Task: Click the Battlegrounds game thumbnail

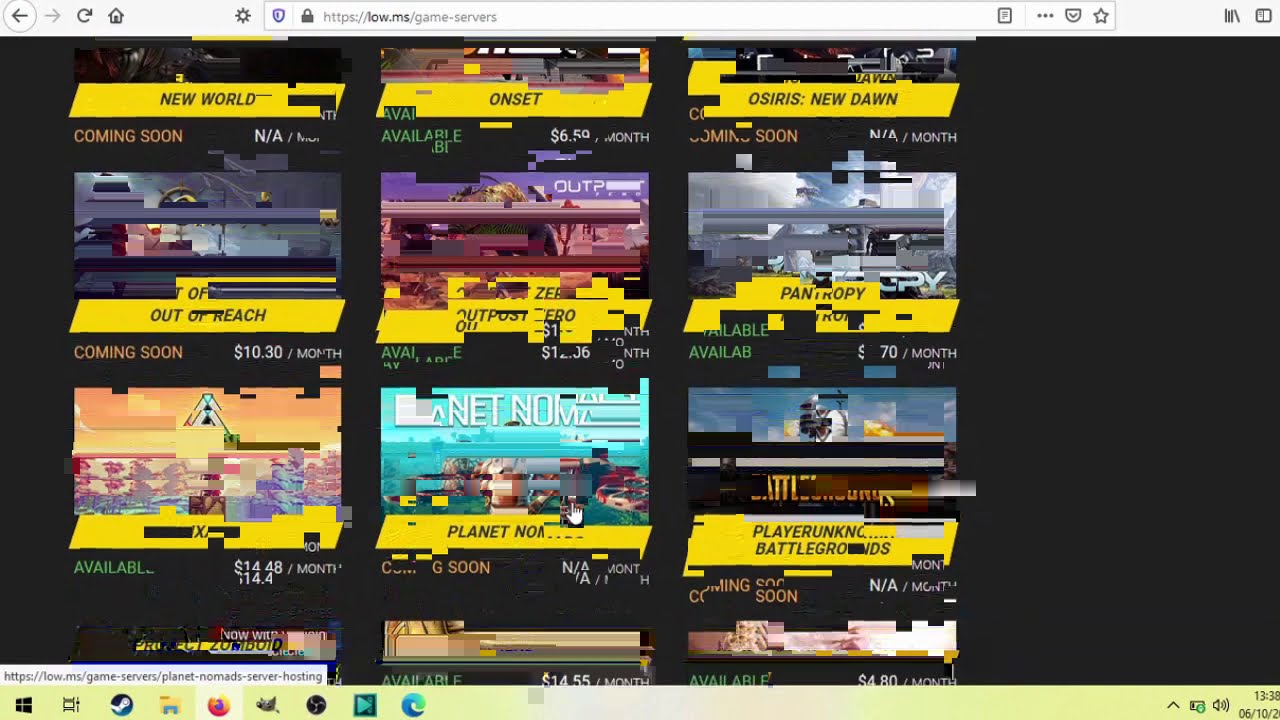Action: point(822,452)
